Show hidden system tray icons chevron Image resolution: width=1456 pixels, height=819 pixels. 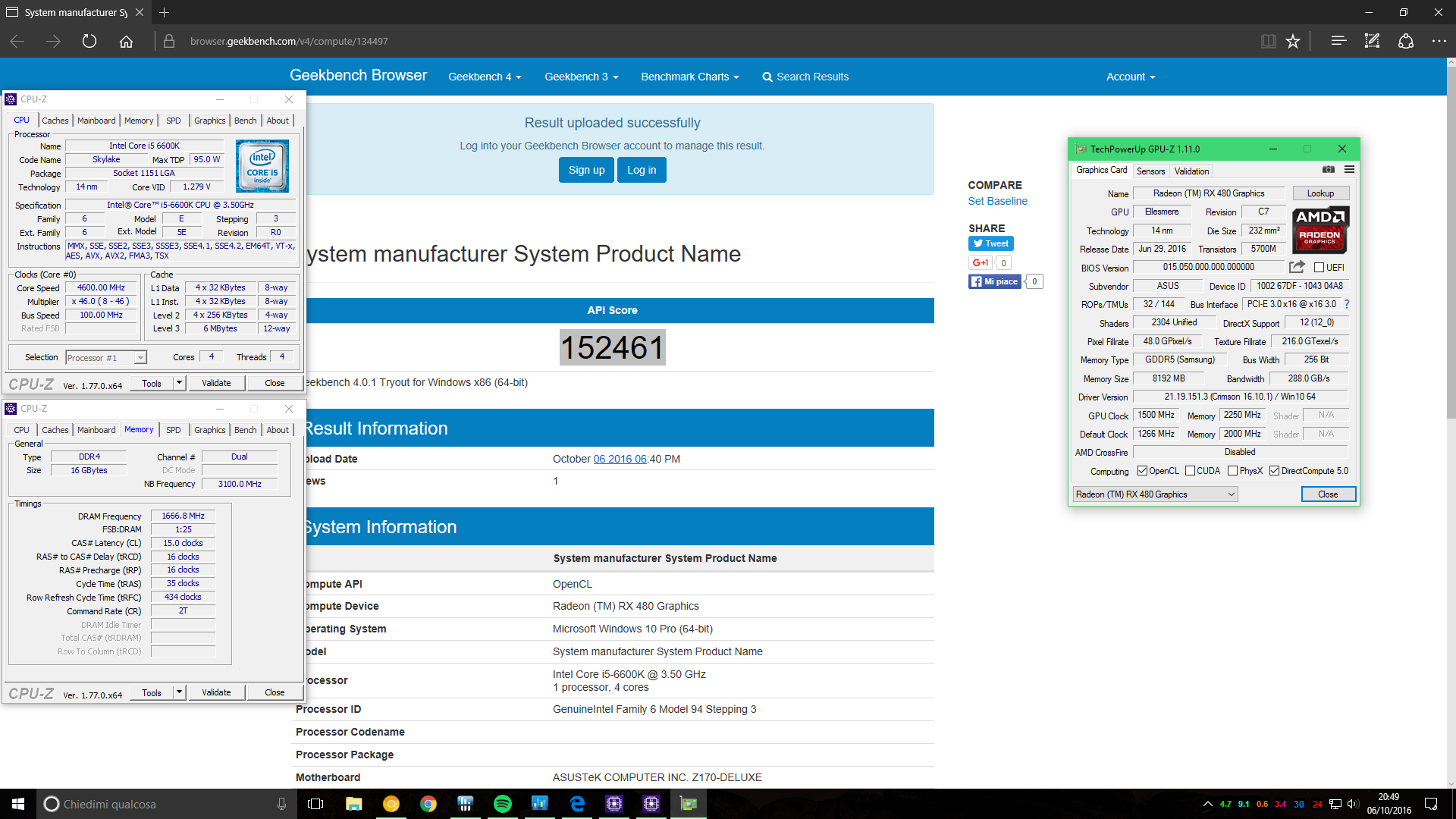(1207, 804)
